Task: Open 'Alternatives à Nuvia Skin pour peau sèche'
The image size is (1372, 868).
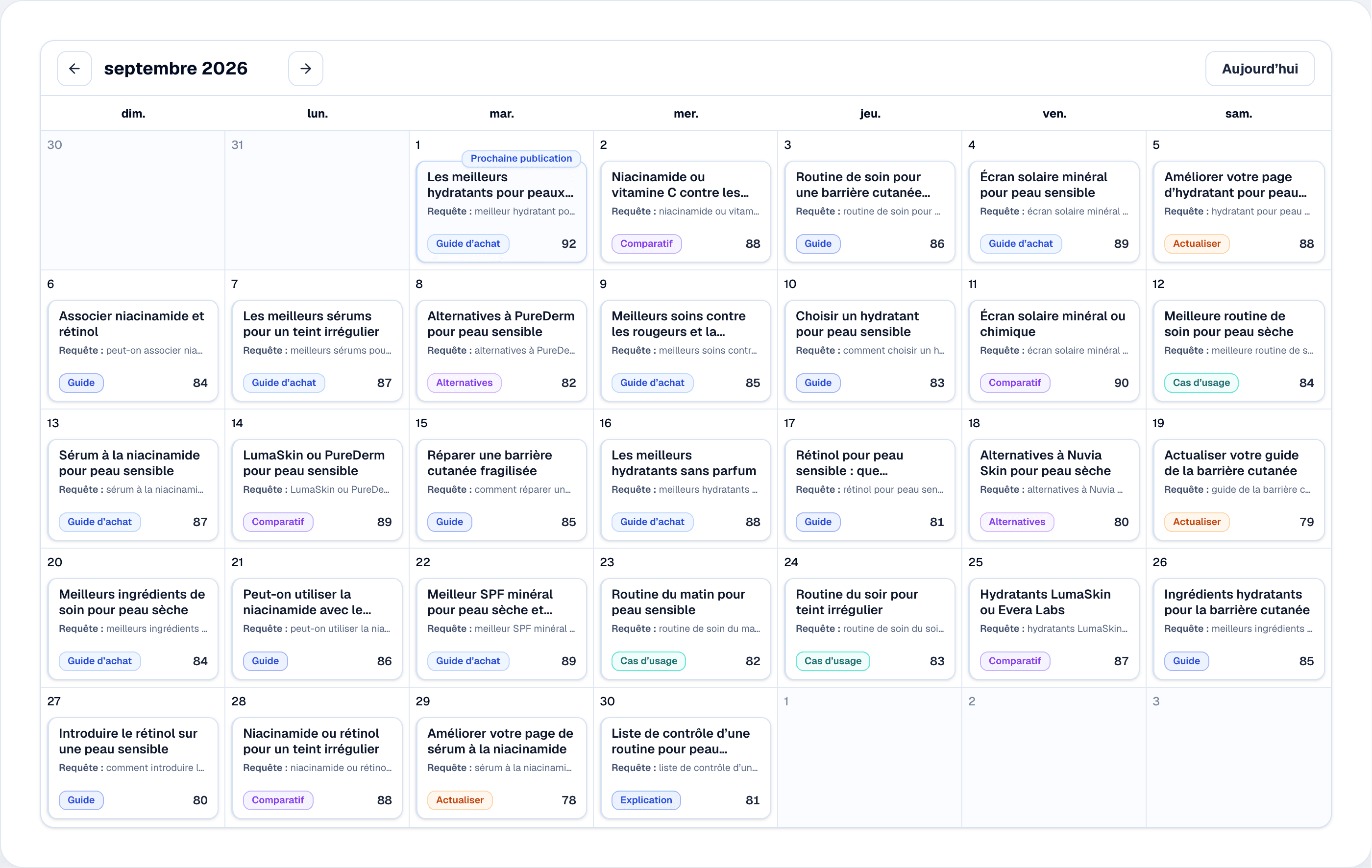Action: 1053,489
